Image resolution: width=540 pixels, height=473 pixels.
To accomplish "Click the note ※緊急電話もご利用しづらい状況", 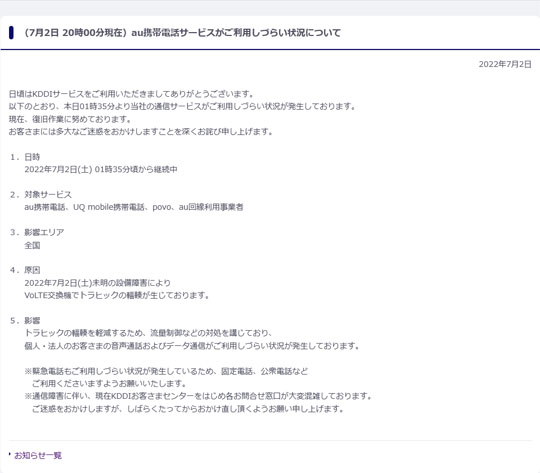I will pyautogui.click(x=166, y=371).
